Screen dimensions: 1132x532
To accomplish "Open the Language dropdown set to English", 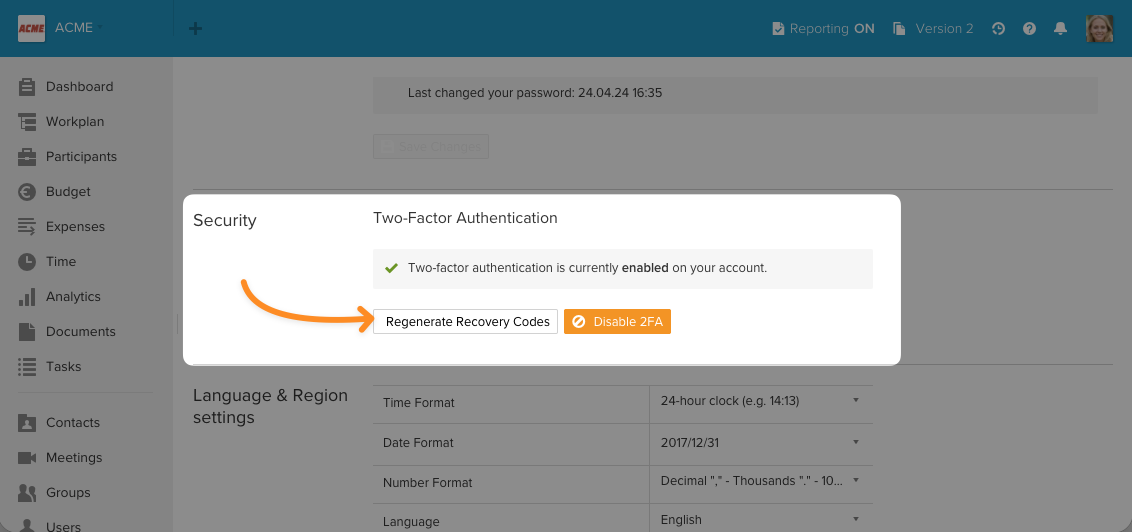I will click(761, 520).
